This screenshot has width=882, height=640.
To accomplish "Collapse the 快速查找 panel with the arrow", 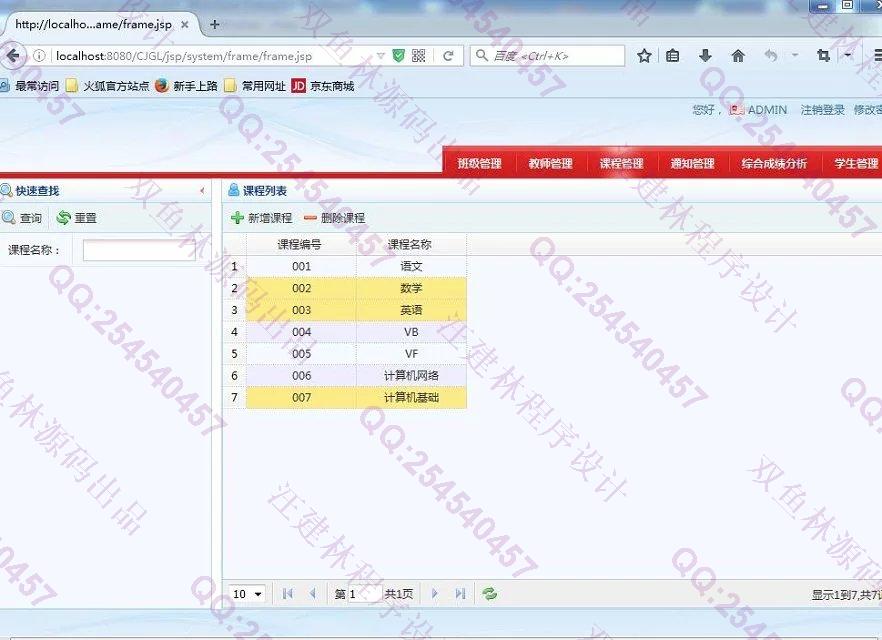I will [x=202, y=191].
